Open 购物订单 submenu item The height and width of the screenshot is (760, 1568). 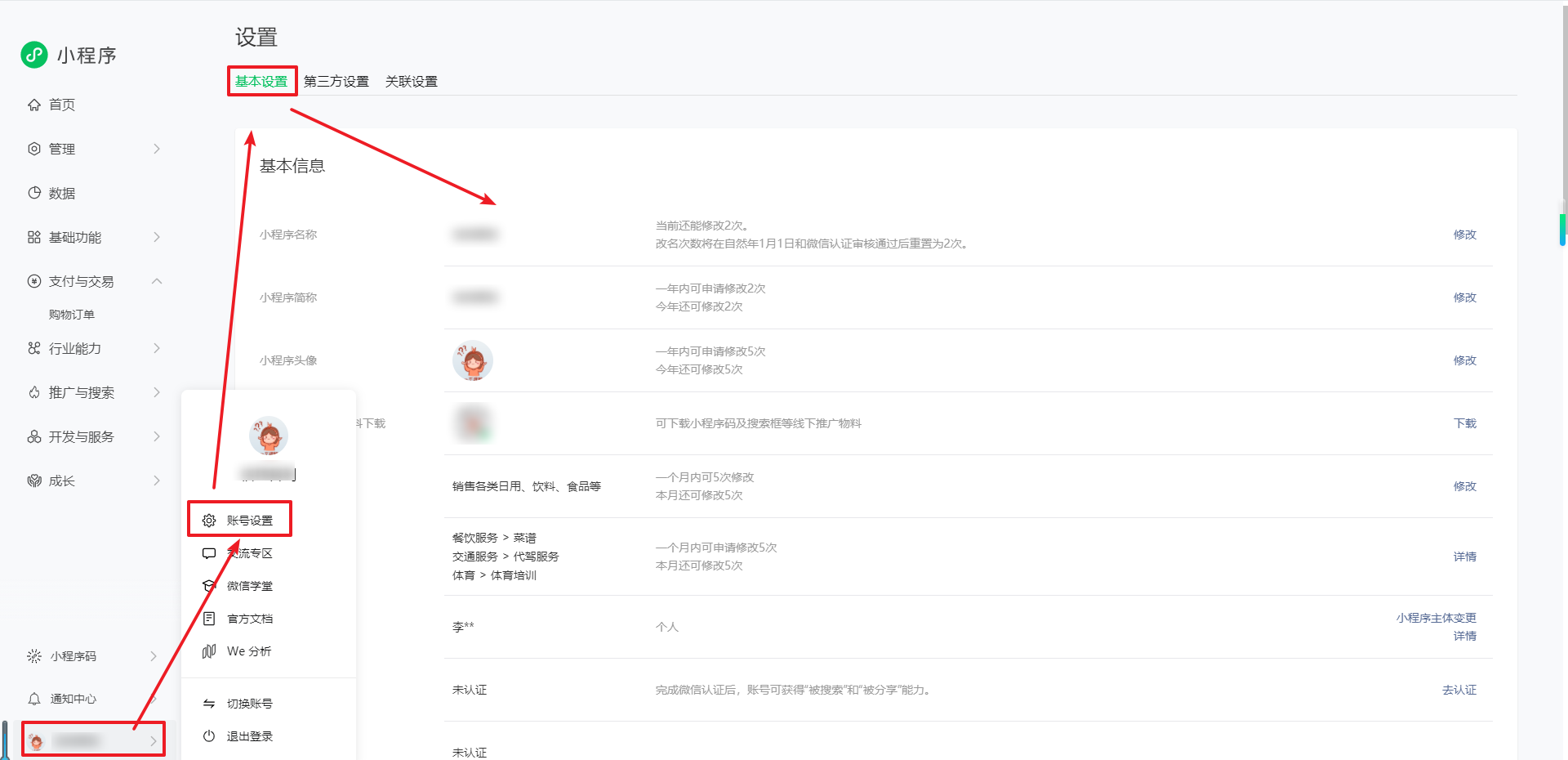72,315
